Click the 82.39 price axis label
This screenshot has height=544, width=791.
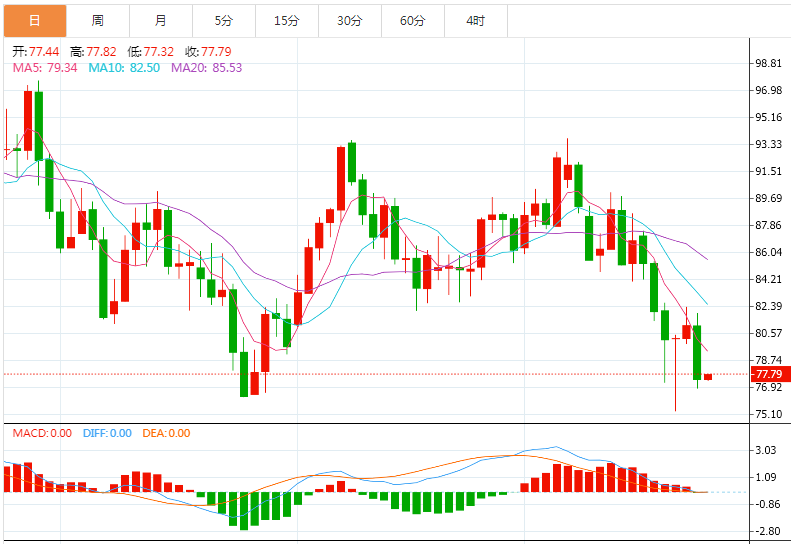point(768,306)
